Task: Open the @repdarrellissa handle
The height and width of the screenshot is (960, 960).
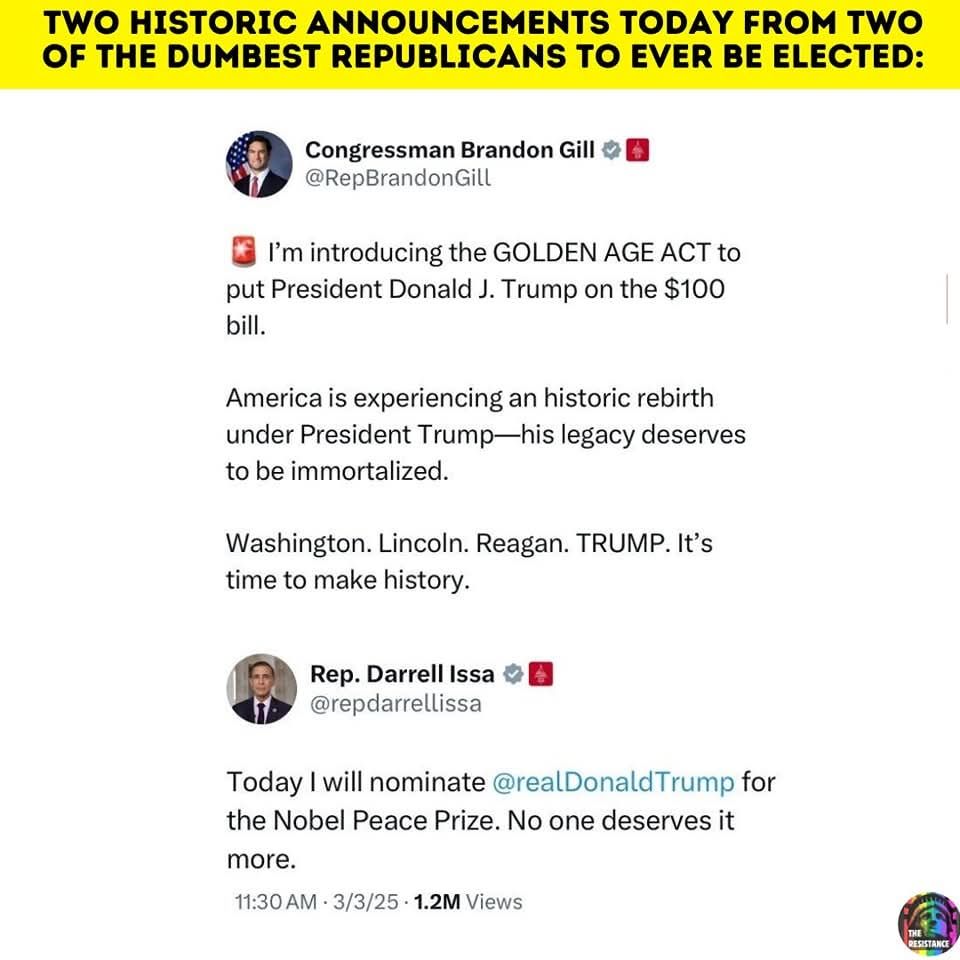Action: coord(396,703)
